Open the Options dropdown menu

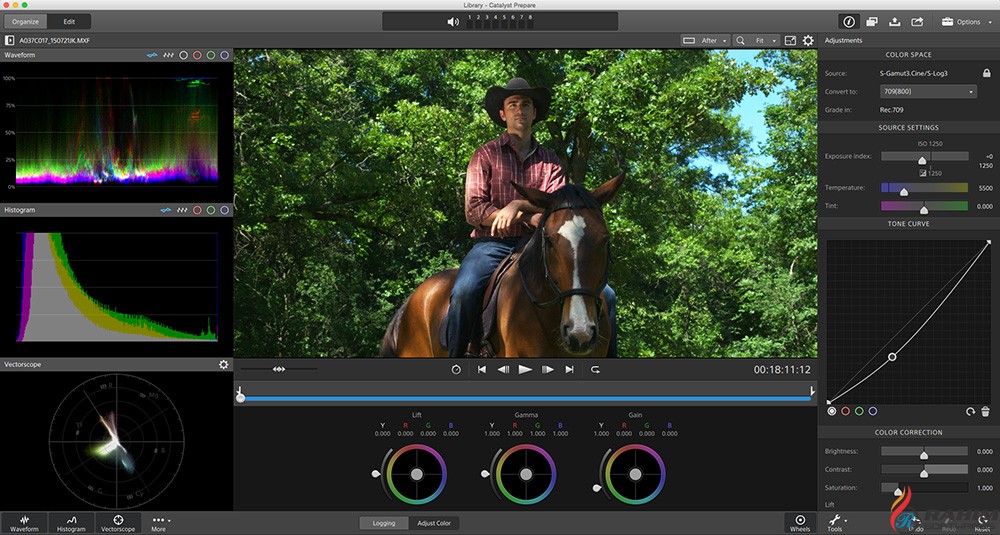tap(967, 21)
